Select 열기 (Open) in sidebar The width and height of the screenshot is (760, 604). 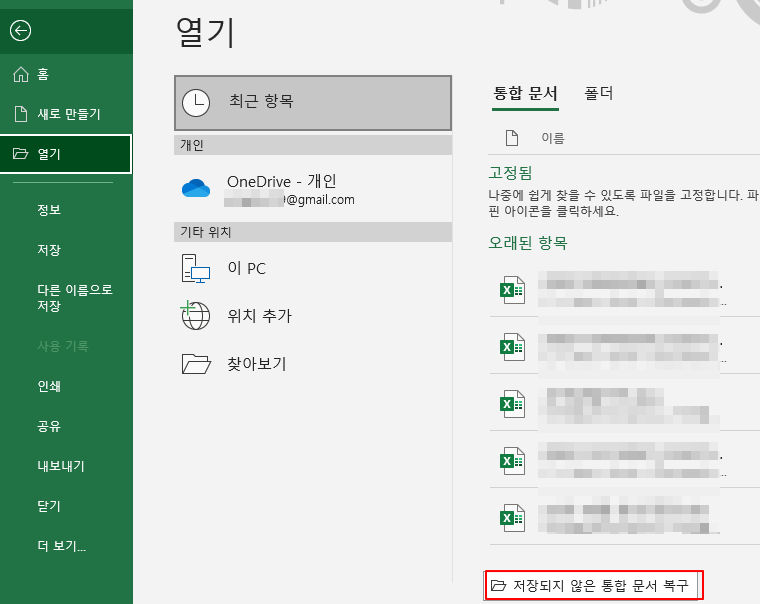coord(66,154)
